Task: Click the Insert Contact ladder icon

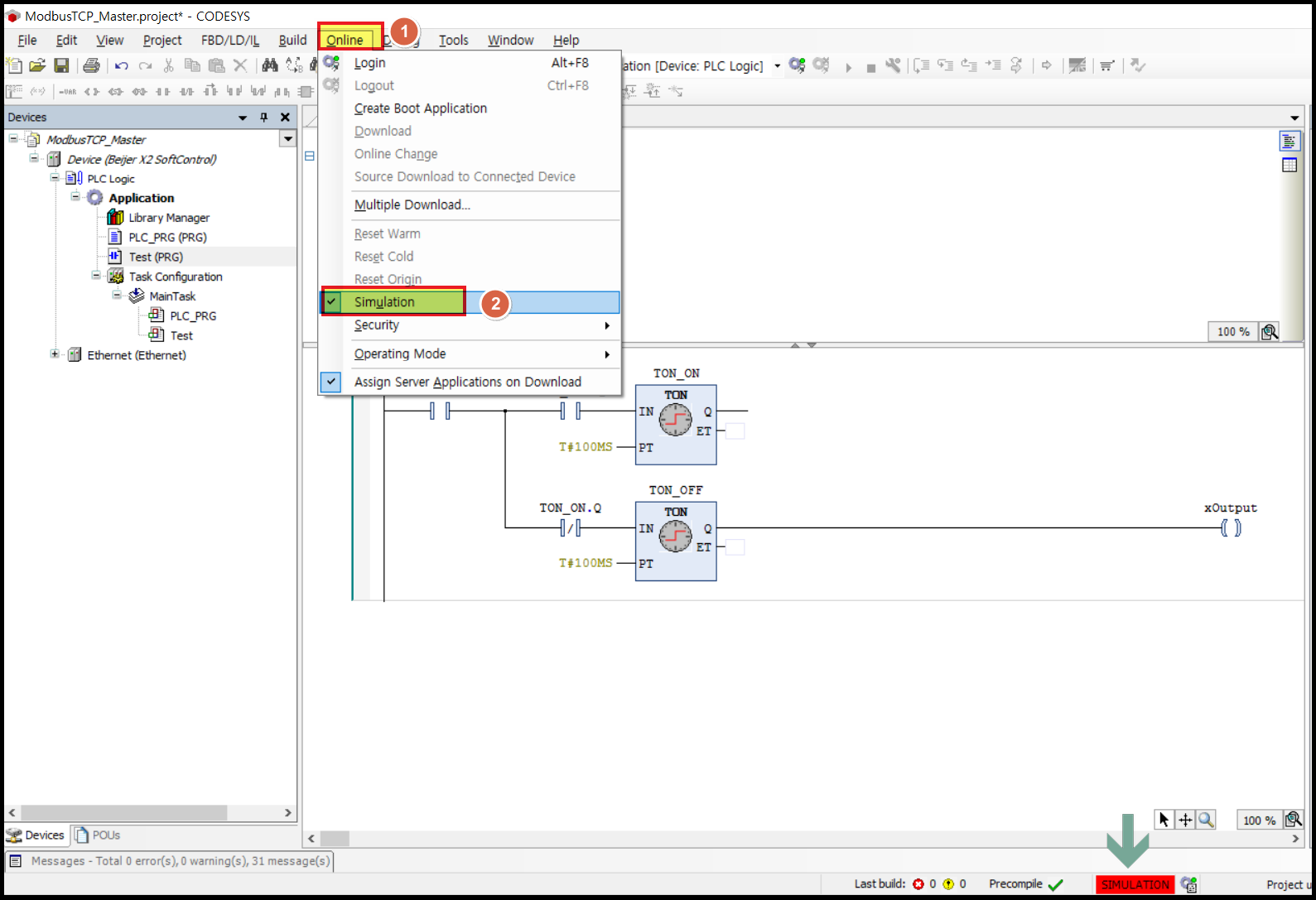Action: (x=163, y=91)
